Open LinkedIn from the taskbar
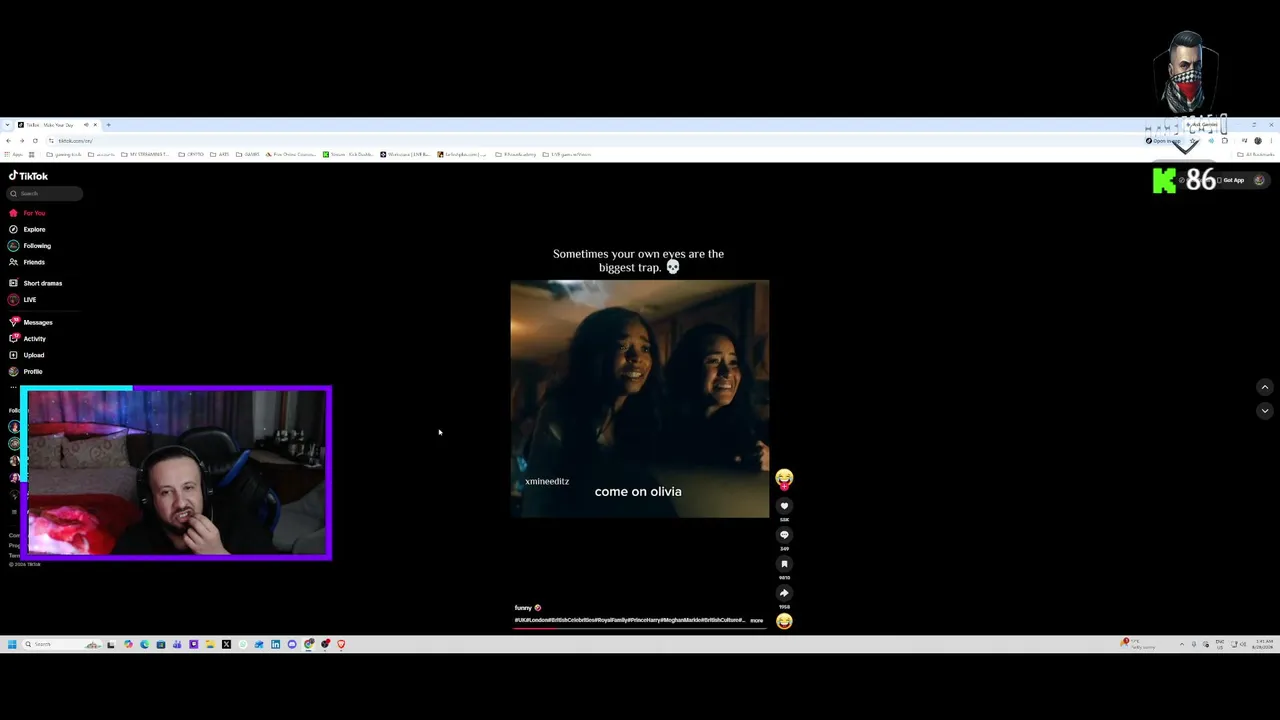The width and height of the screenshot is (1280, 720). (275, 644)
